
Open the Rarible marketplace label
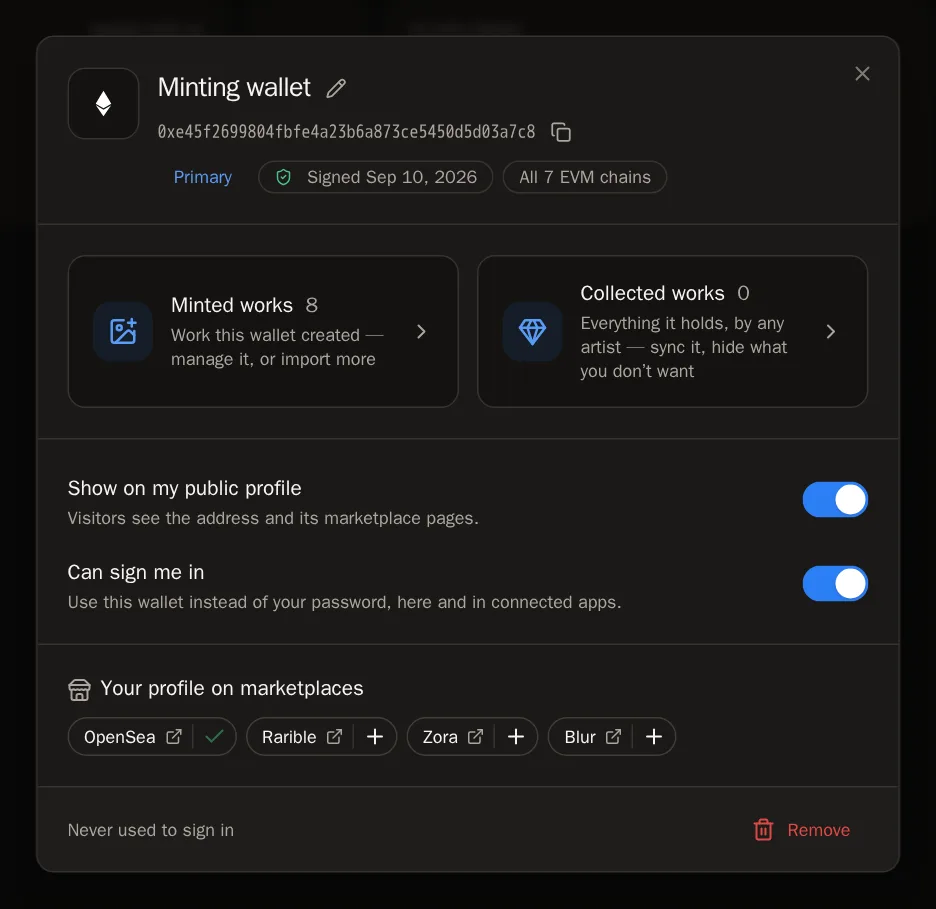pos(289,737)
